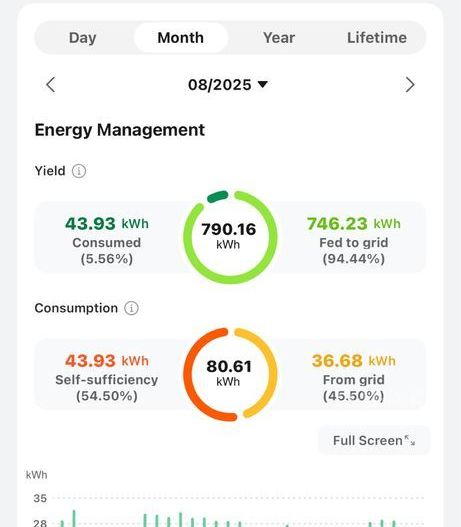
Task: Open the Lifetime tab
Action: point(377,38)
